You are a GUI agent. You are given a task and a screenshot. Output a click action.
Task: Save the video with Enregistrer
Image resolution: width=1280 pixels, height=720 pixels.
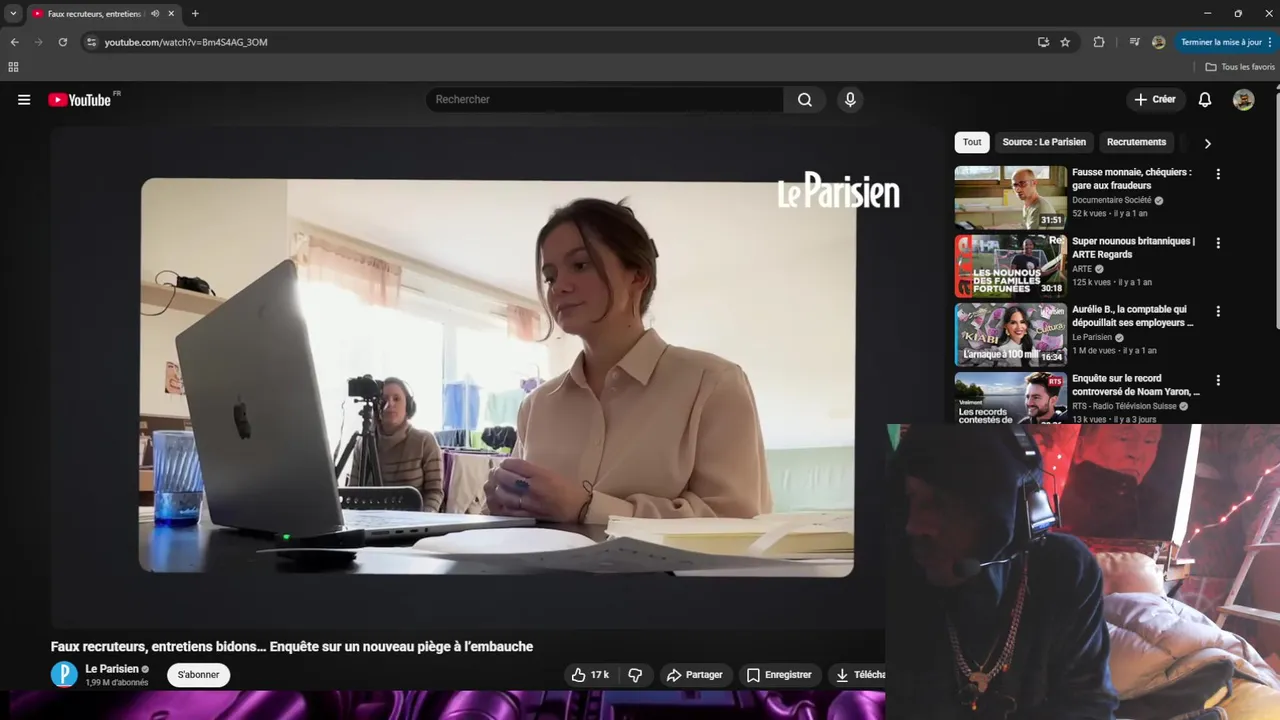click(x=780, y=675)
